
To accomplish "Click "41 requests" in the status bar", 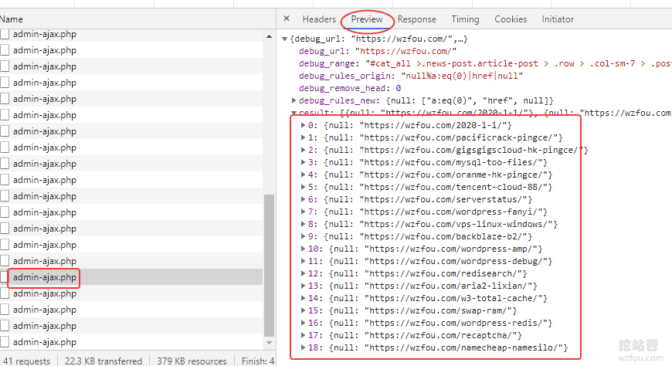I will click(27, 361).
